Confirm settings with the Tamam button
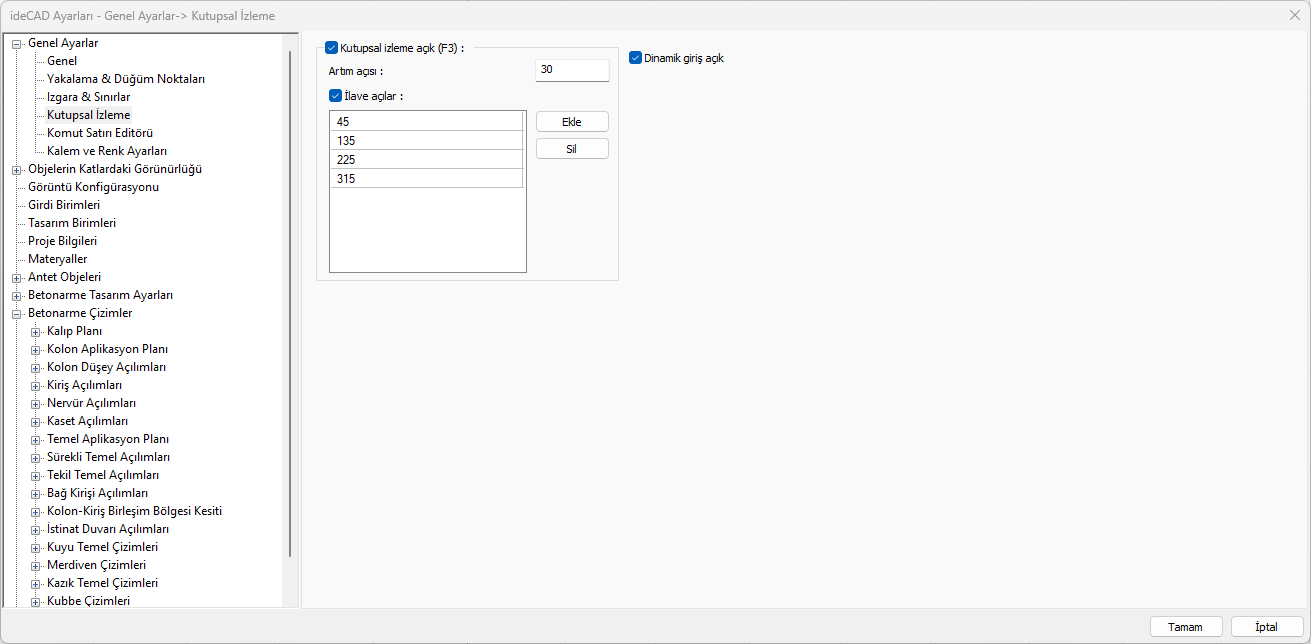This screenshot has width=1311, height=644. click(1185, 627)
